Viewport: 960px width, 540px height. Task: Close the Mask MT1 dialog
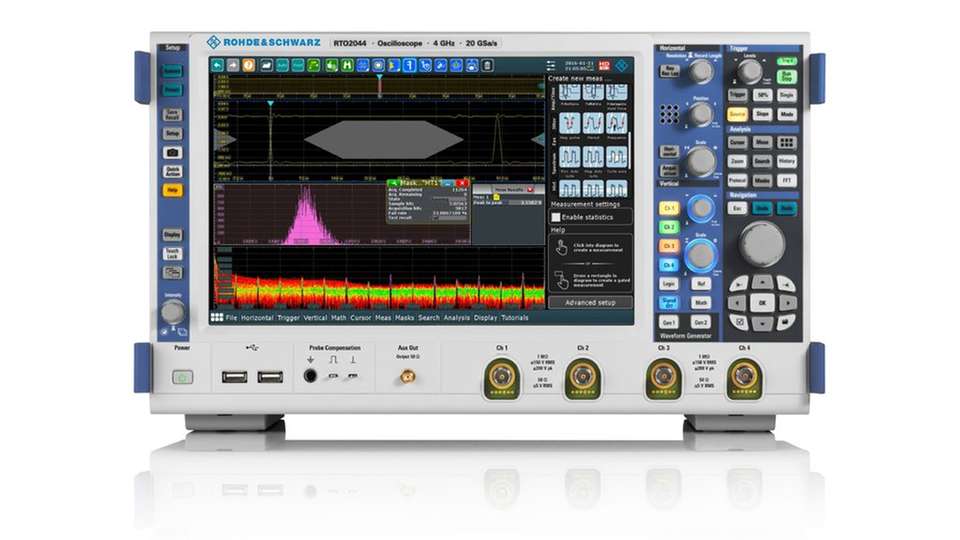pos(462,182)
